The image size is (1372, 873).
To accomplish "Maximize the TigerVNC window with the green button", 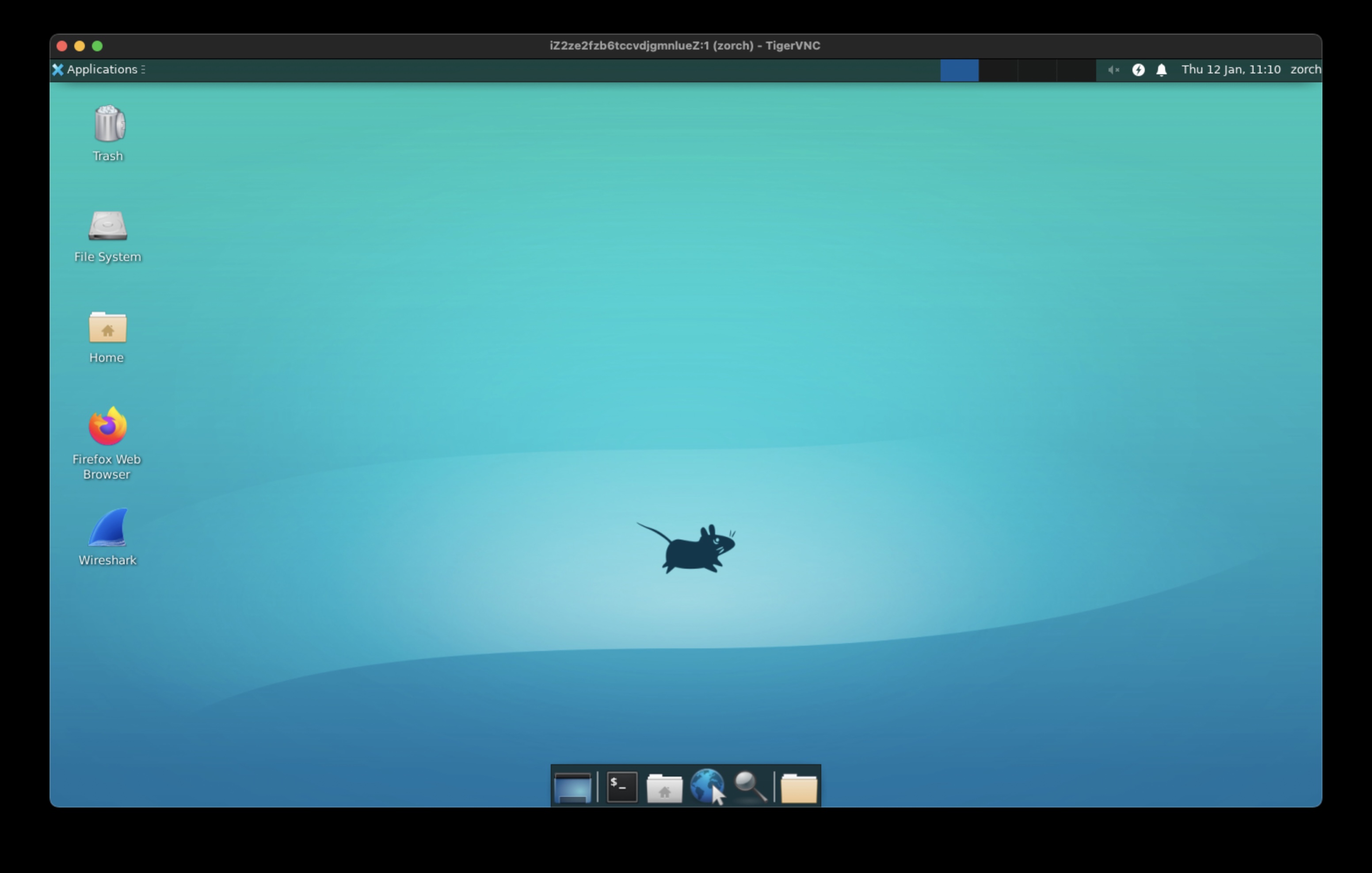I will point(97,46).
